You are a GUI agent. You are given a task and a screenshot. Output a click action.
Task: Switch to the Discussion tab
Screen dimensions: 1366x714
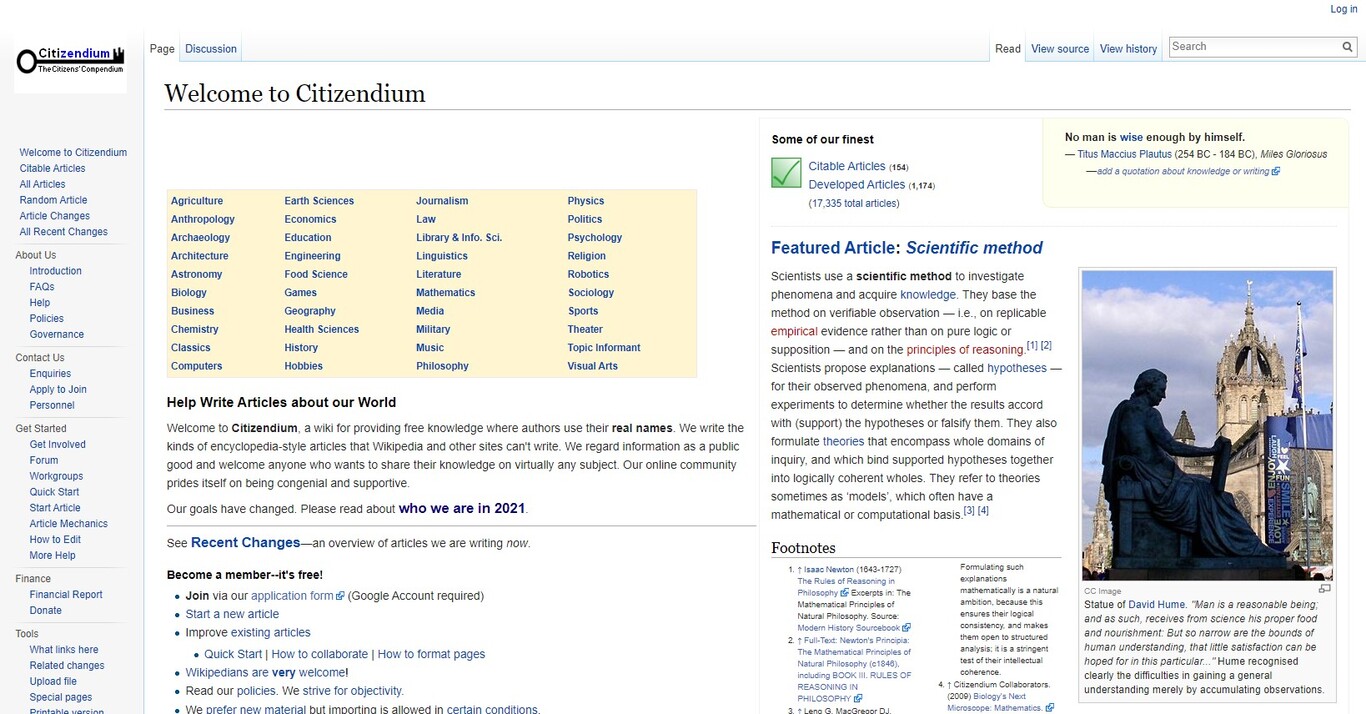tap(210, 48)
